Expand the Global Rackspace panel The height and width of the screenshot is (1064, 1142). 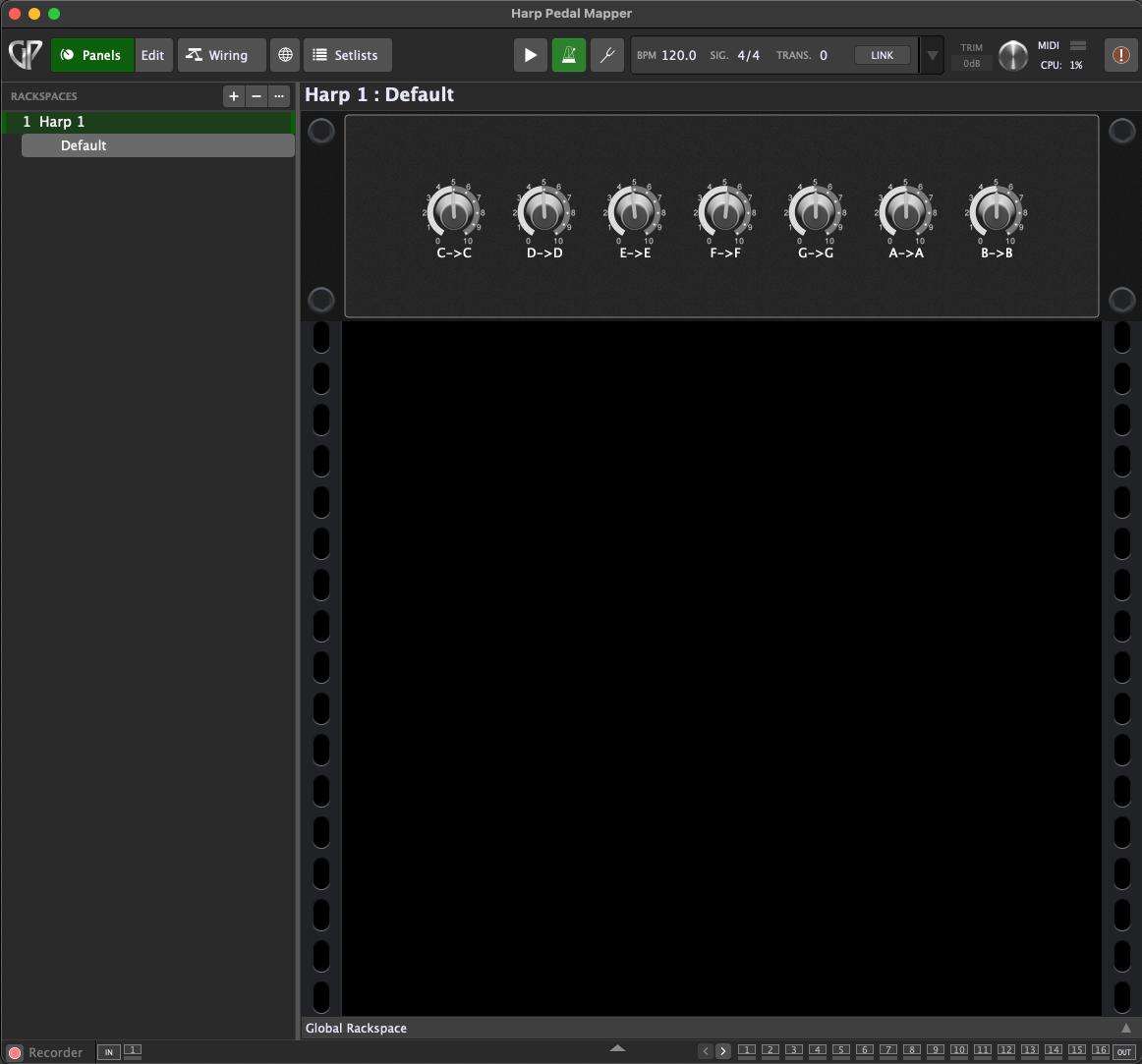pyautogui.click(x=1126, y=1028)
